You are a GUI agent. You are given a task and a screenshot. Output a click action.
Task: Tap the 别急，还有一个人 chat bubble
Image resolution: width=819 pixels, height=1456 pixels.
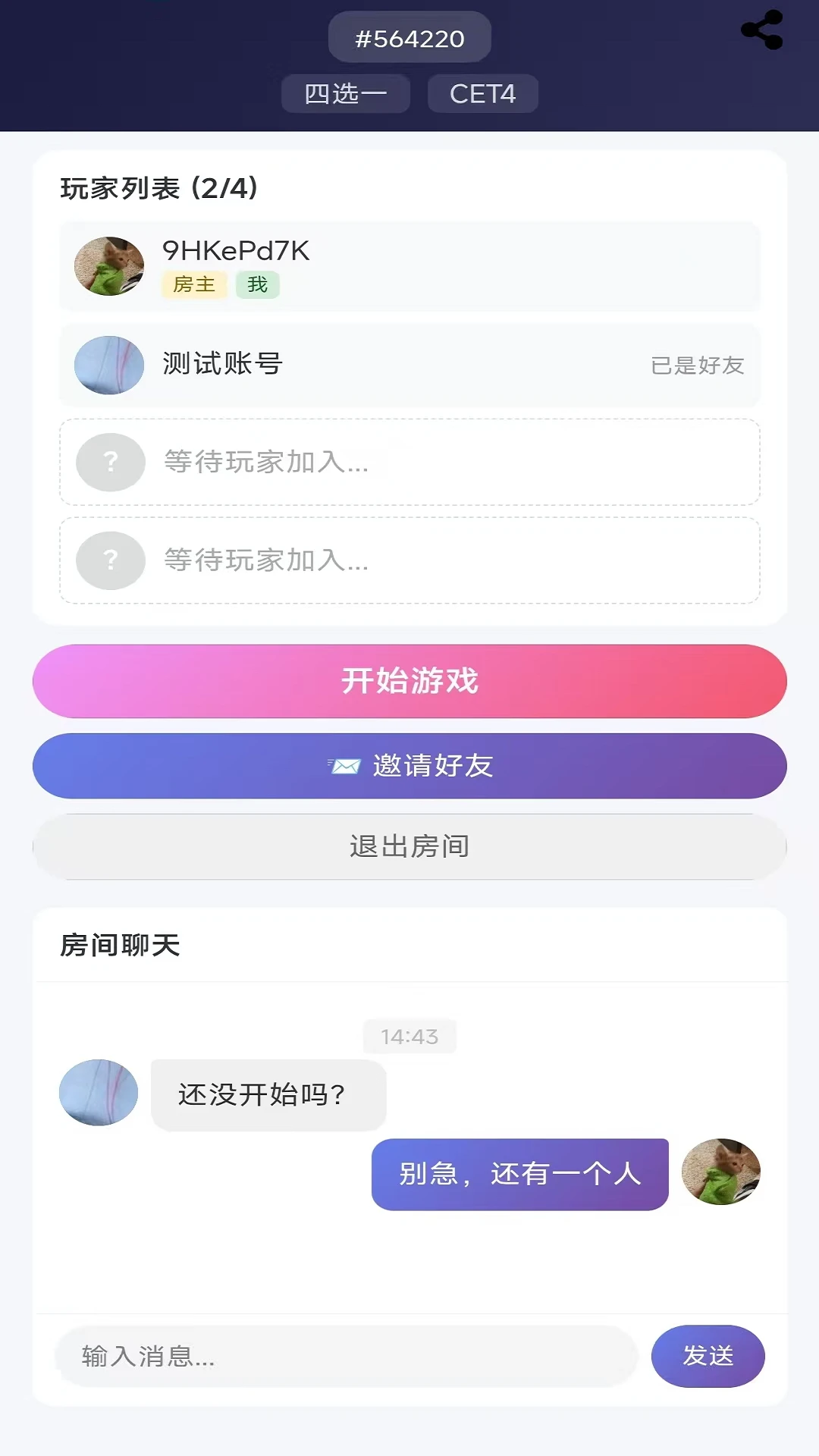[520, 1175]
